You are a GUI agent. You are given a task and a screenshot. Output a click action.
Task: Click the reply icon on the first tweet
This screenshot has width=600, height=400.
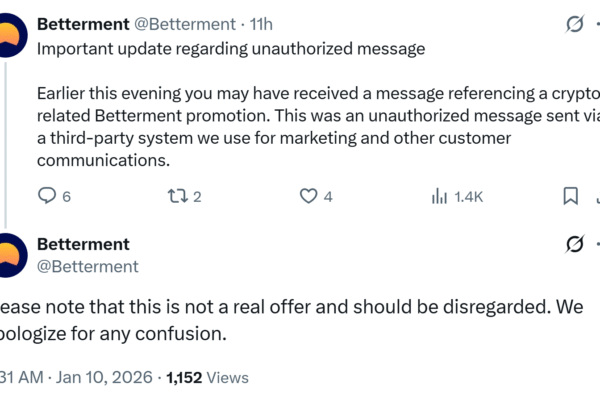pyautogui.click(x=47, y=196)
